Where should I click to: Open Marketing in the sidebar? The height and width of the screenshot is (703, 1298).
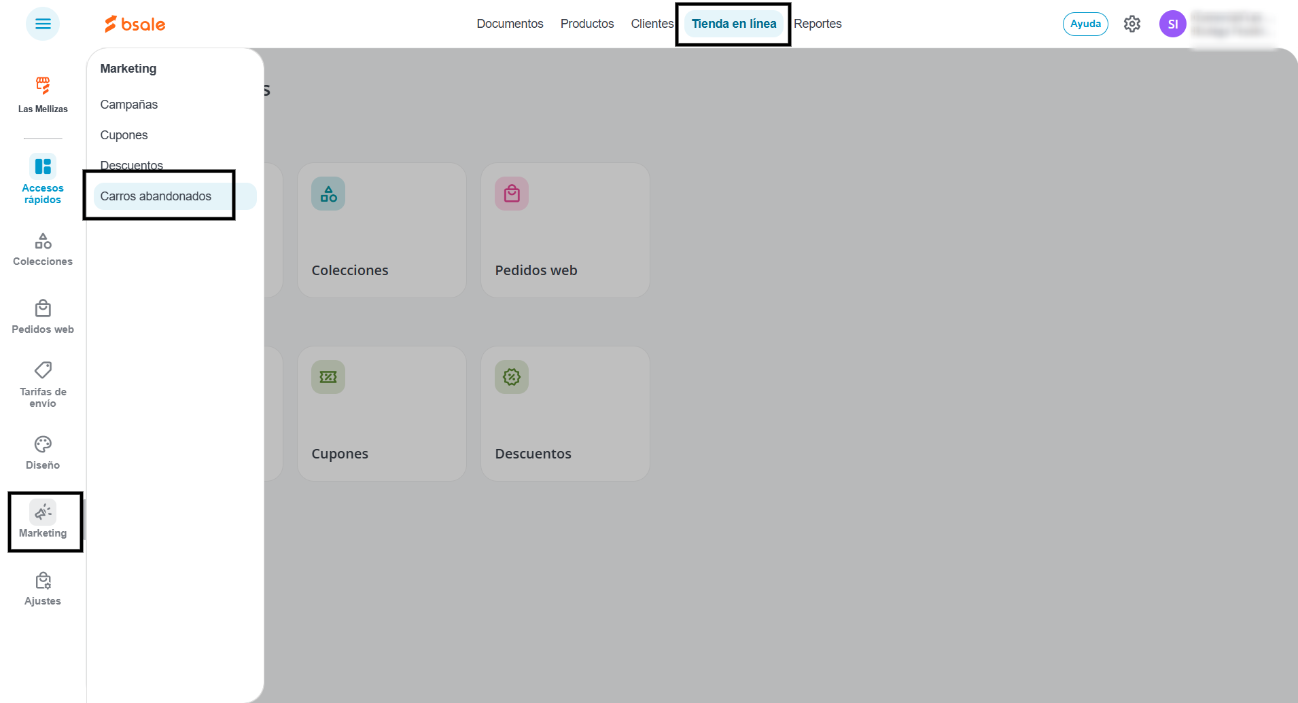[43, 521]
